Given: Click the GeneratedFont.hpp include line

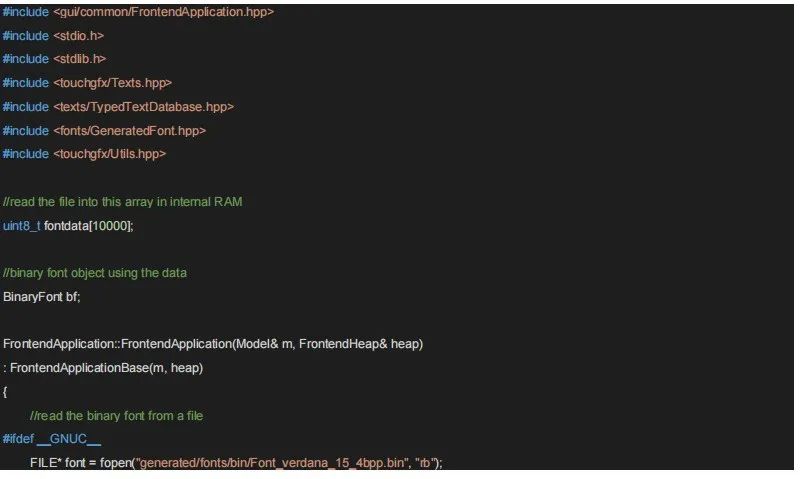Looking at the screenshot, I should pyautogui.click(x=104, y=131).
